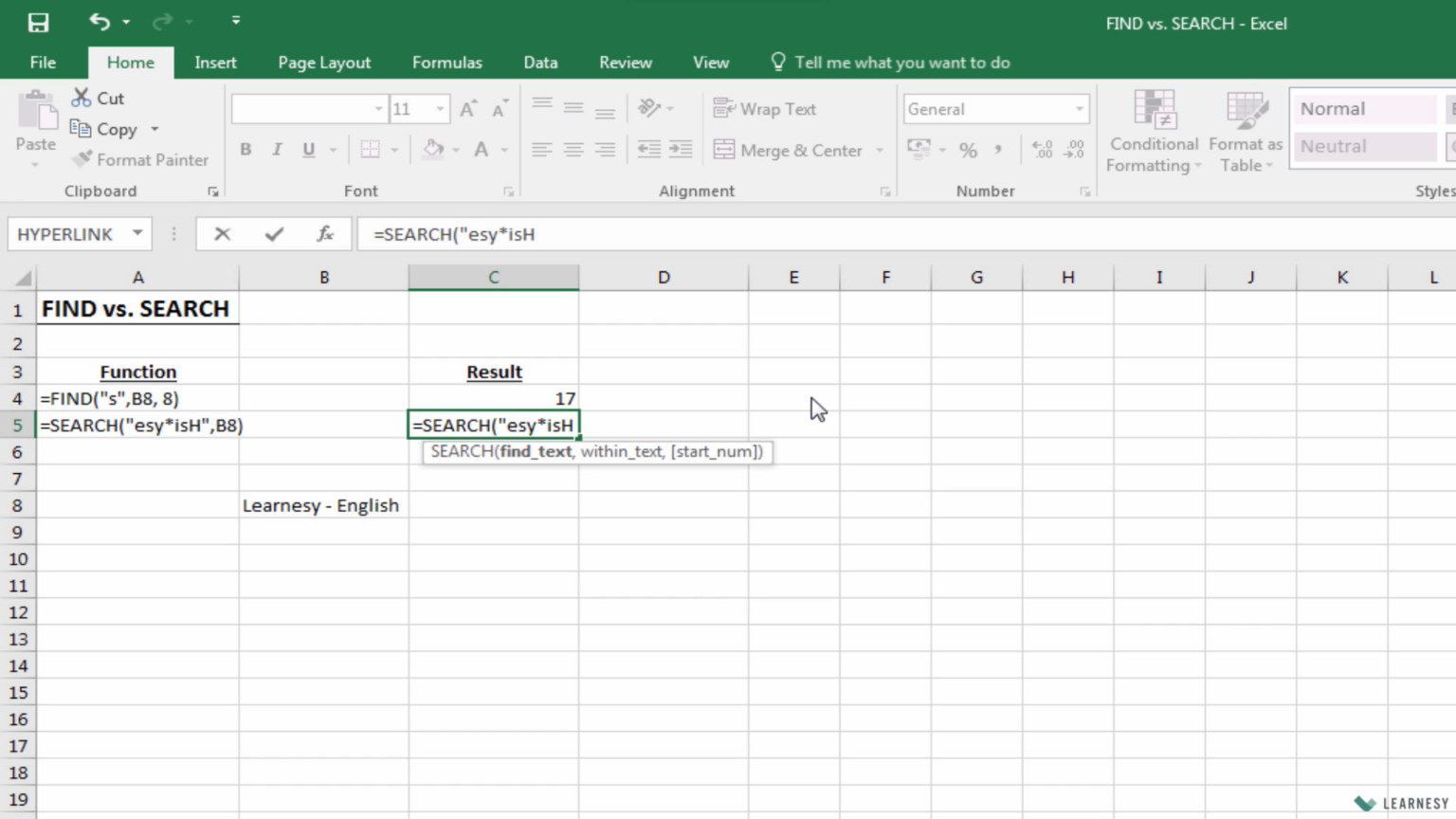Toggle bold formatting

[x=246, y=149]
